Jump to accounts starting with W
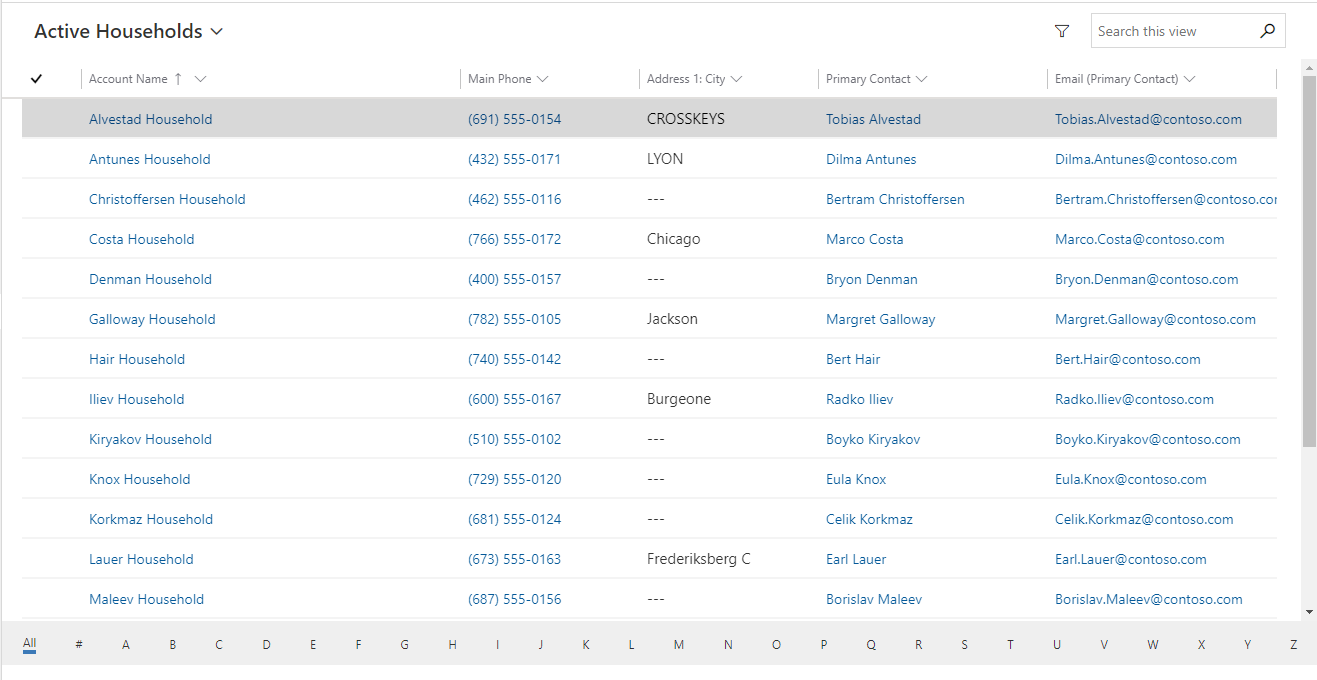This screenshot has height=680, width=1317. coord(1153,645)
